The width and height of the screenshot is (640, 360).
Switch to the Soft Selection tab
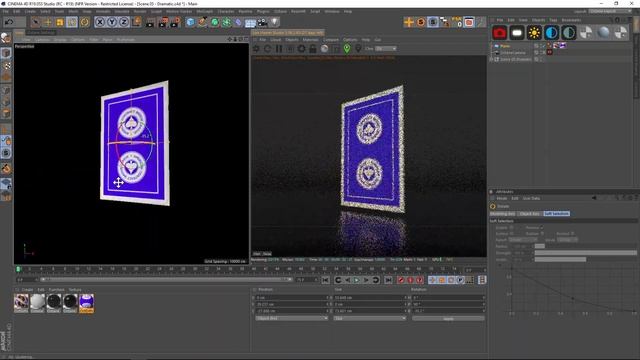click(556, 213)
